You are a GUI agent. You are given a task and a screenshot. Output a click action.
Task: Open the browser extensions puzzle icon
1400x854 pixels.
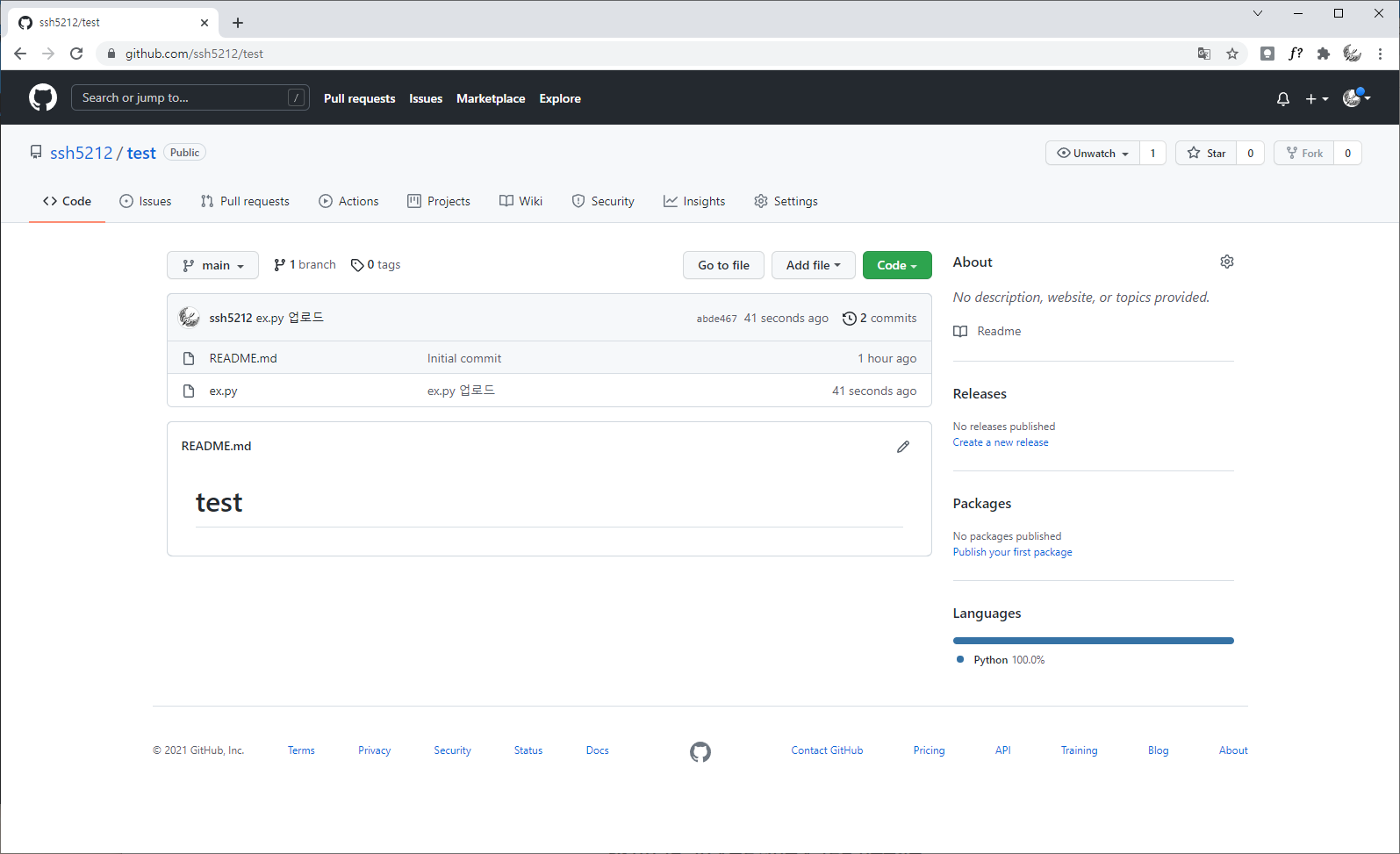[x=1324, y=54]
